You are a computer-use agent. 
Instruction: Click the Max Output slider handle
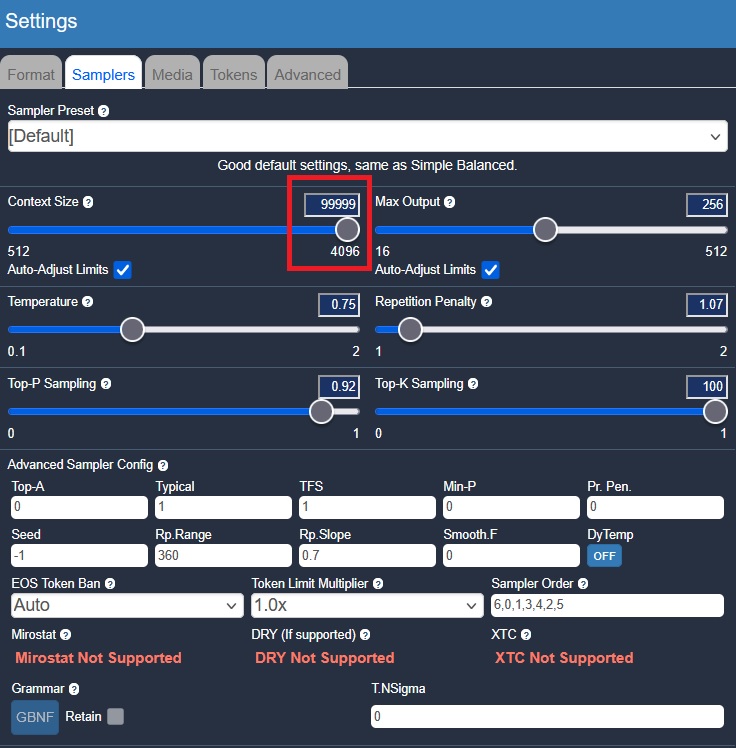(545, 229)
